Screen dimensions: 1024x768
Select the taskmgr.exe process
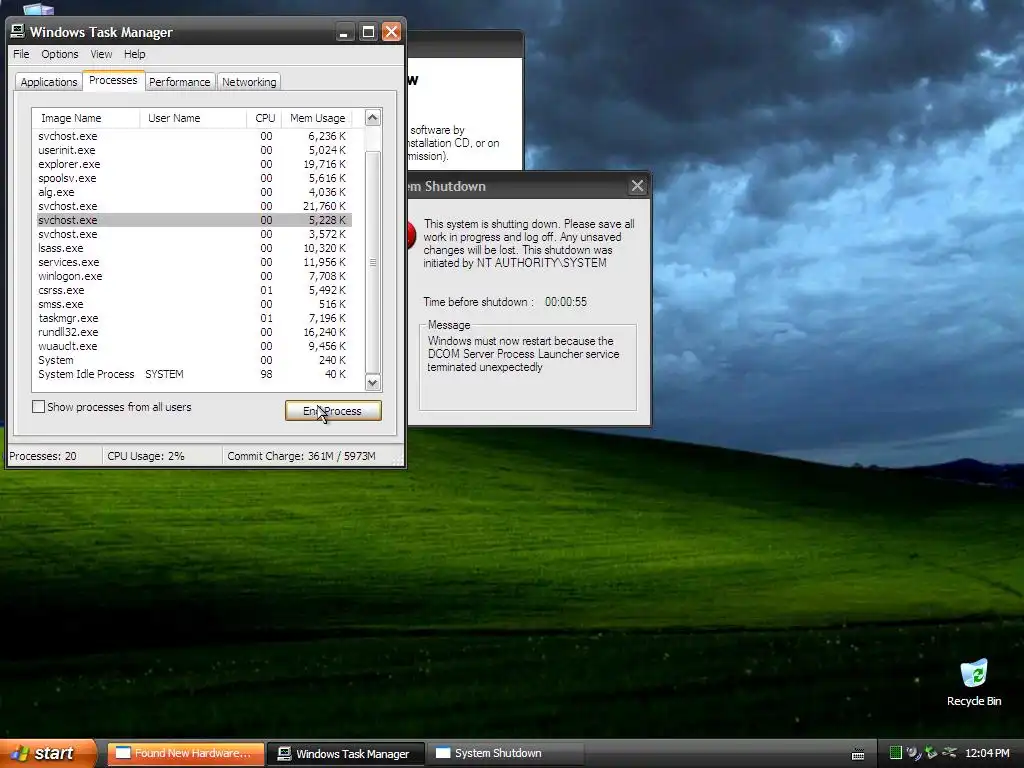(x=193, y=318)
